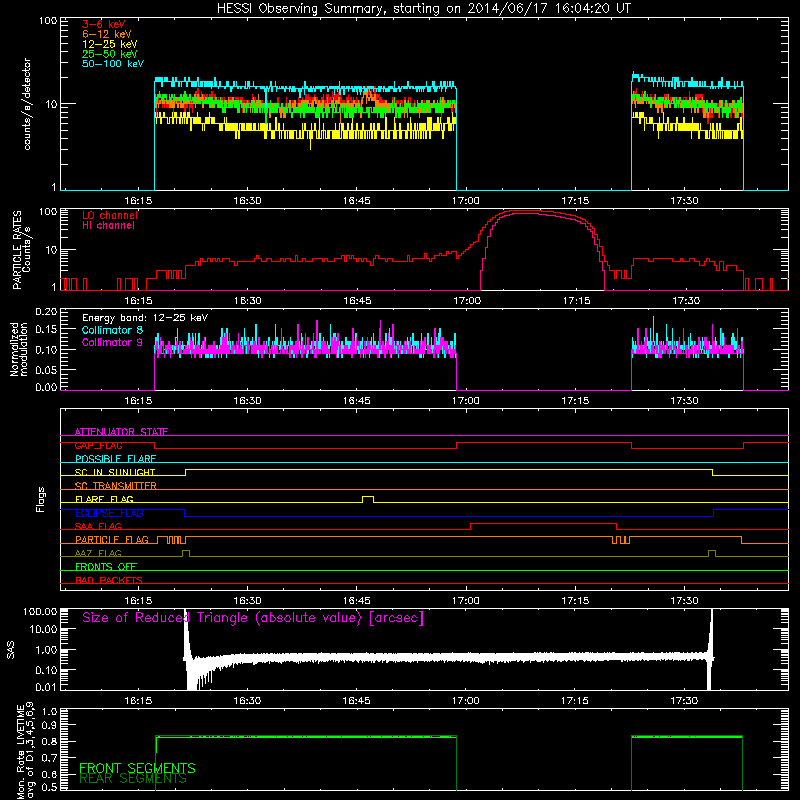
Task: Select the FRONT SEGMENTS legend label
Action: pos(137,768)
